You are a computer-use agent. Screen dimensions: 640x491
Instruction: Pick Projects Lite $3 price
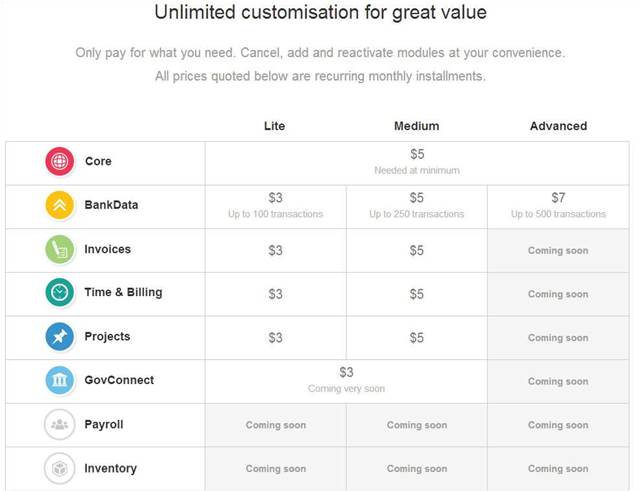click(276, 338)
